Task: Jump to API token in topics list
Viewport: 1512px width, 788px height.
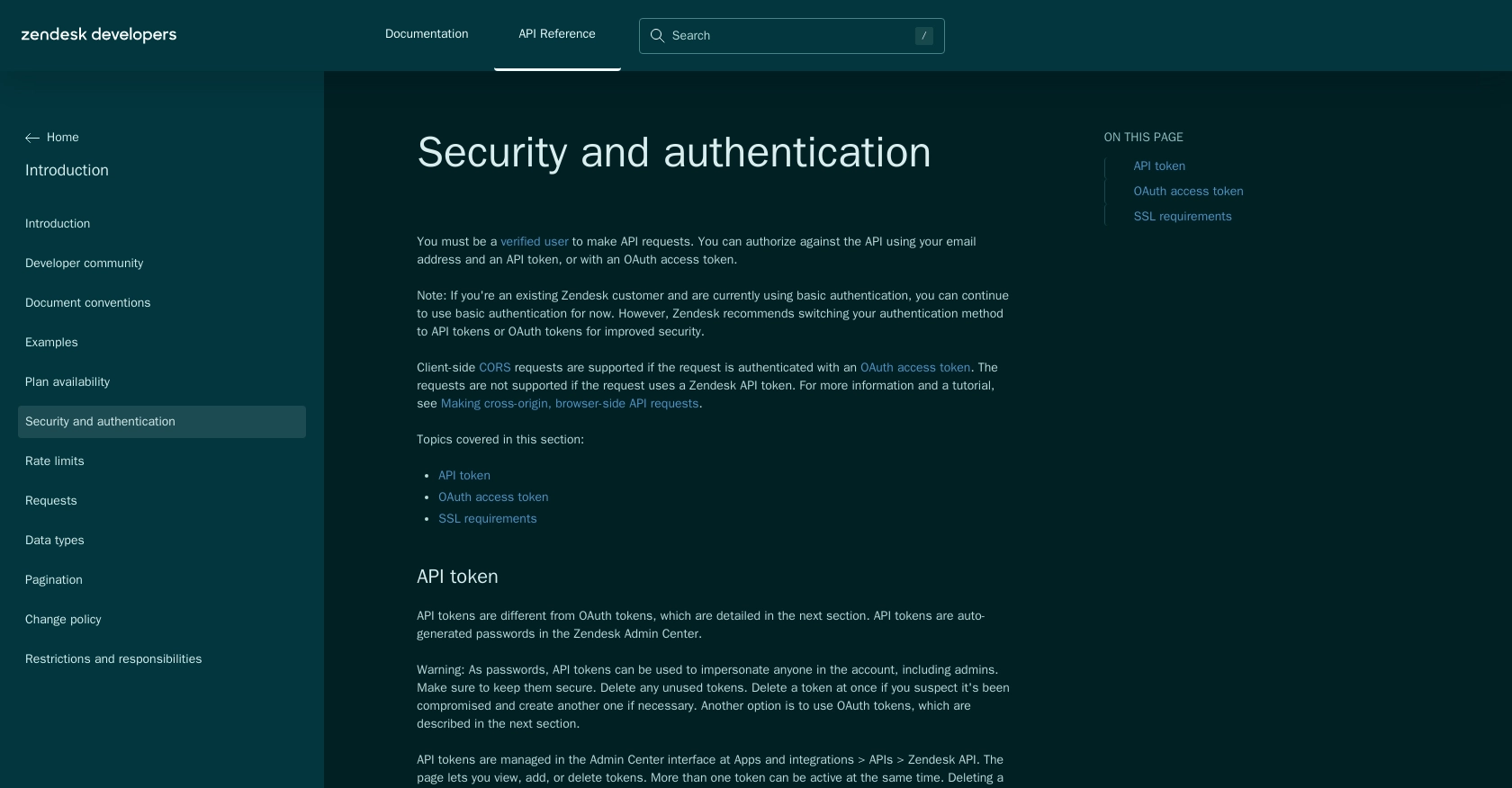Action: tap(464, 476)
